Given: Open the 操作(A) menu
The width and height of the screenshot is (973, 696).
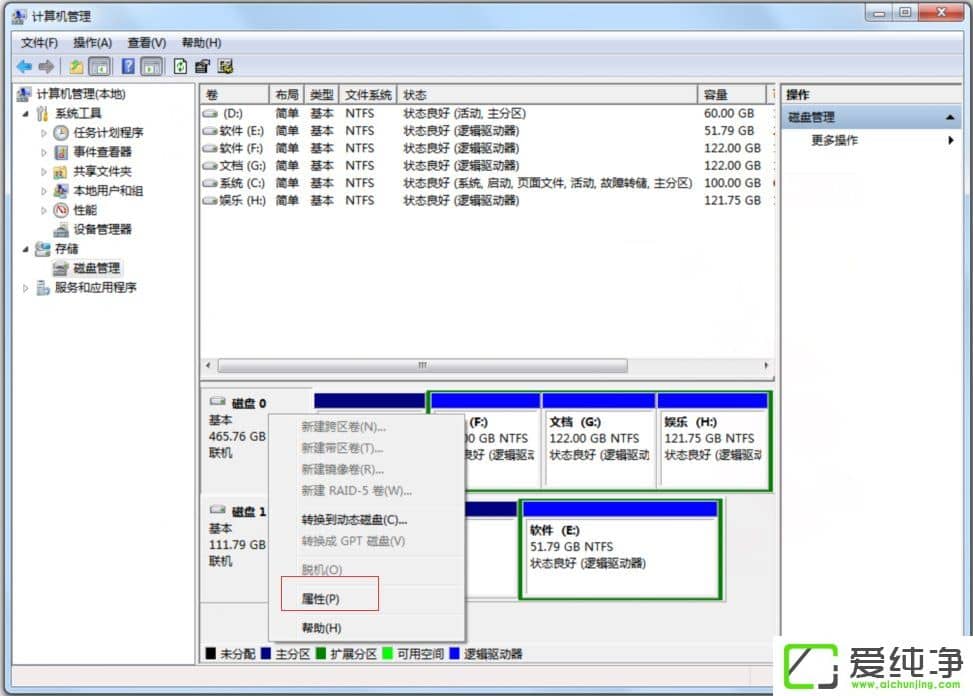Looking at the screenshot, I should [x=92, y=43].
